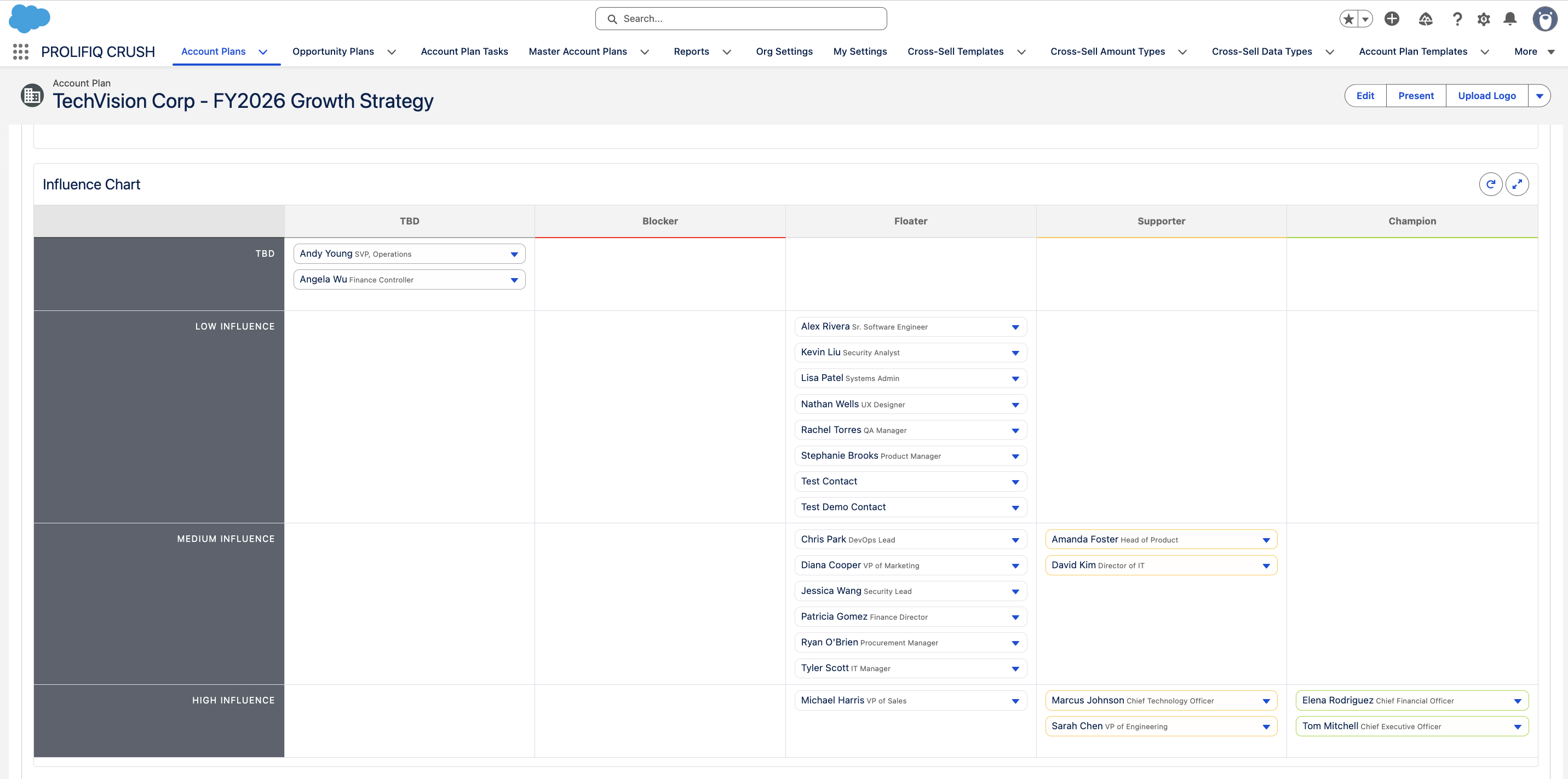The width and height of the screenshot is (1568, 779).
Task: Refresh the Influence Chart
Action: pos(1491,184)
